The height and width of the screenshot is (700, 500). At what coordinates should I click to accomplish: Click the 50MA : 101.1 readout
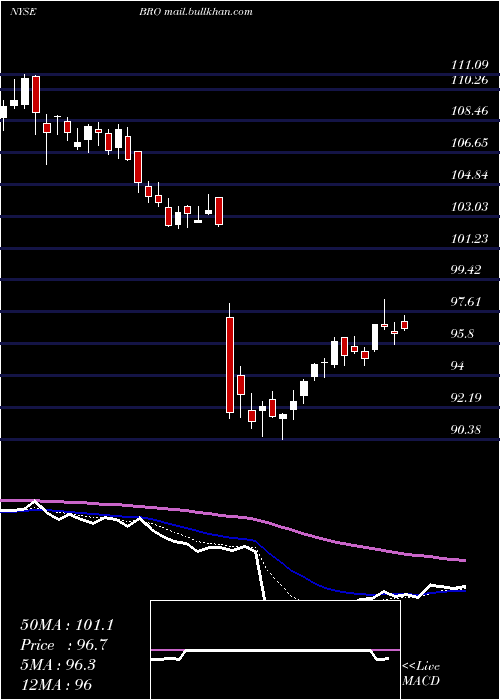coord(67,625)
